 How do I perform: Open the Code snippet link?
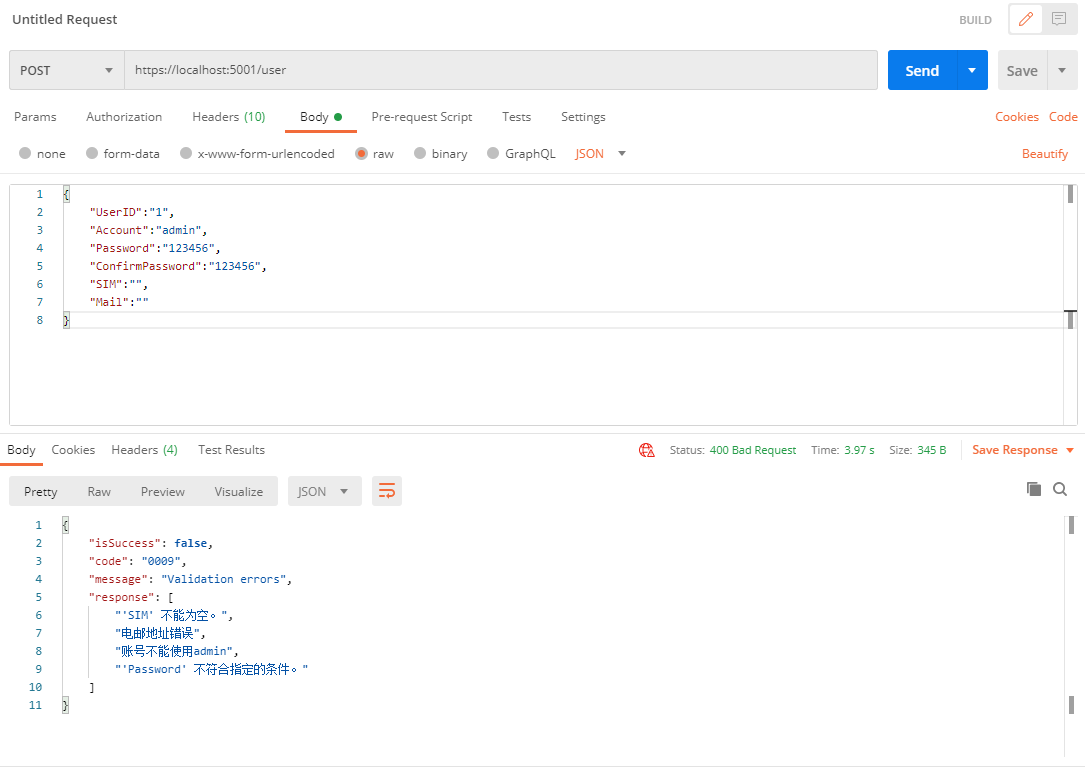(x=1063, y=117)
